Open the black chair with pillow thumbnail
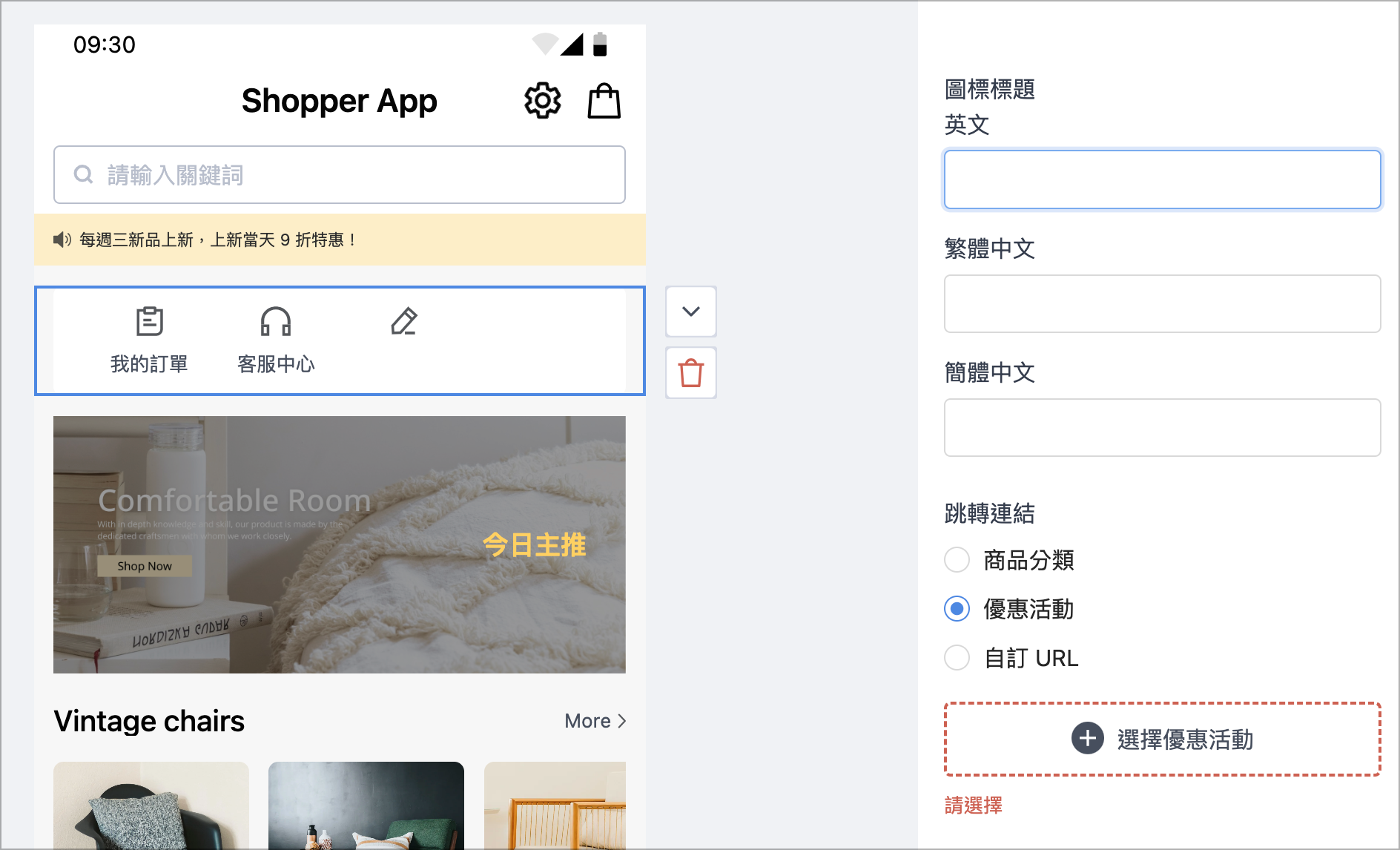Image resolution: width=1400 pixels, height=850 pixels. pos(151,805)
